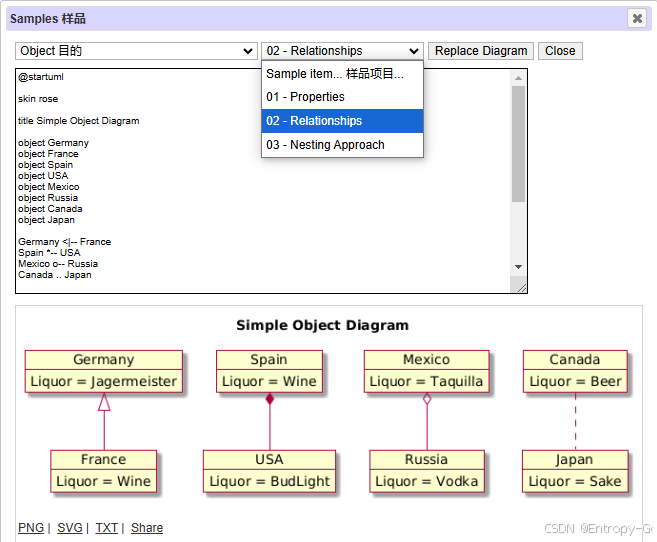The image size is (657, 542).
Task: Click 'Liquor = Beer' in Canada box
Action: (x=575, y=381)
